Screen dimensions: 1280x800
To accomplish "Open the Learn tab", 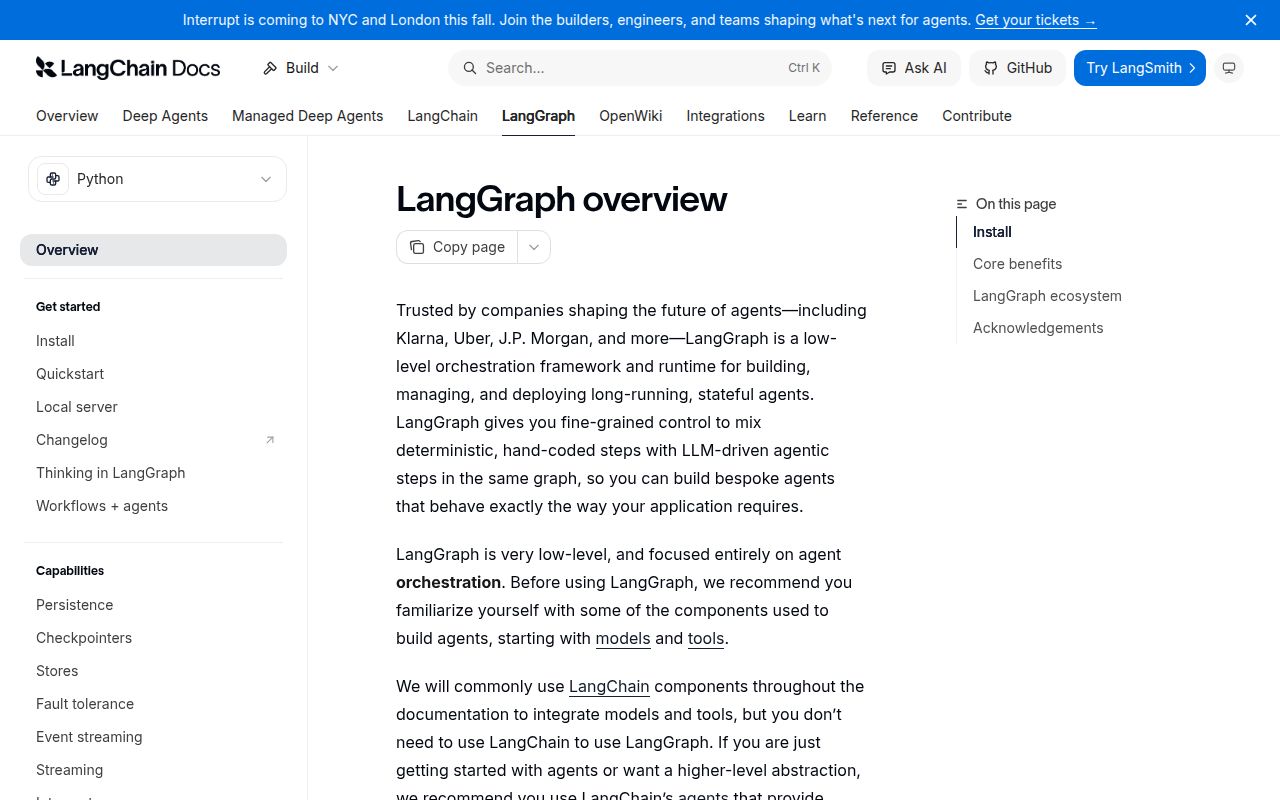I will pyautogui.click(x=807, y=116).
